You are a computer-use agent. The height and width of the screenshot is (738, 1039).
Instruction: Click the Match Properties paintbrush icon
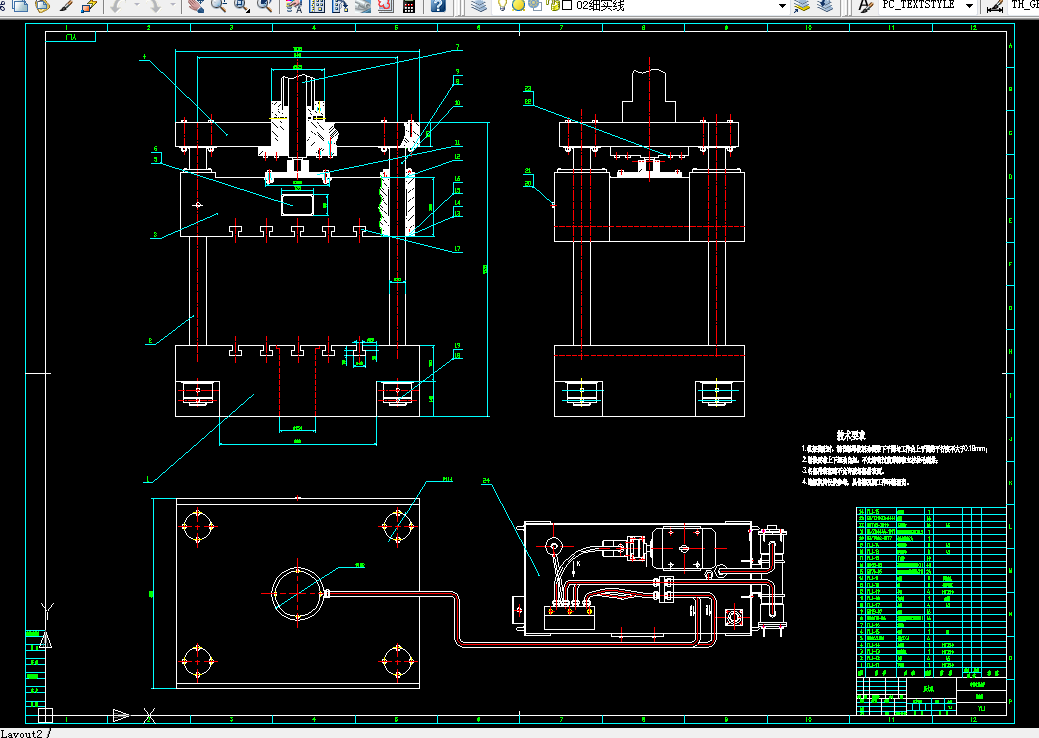[x=66, y=6]
